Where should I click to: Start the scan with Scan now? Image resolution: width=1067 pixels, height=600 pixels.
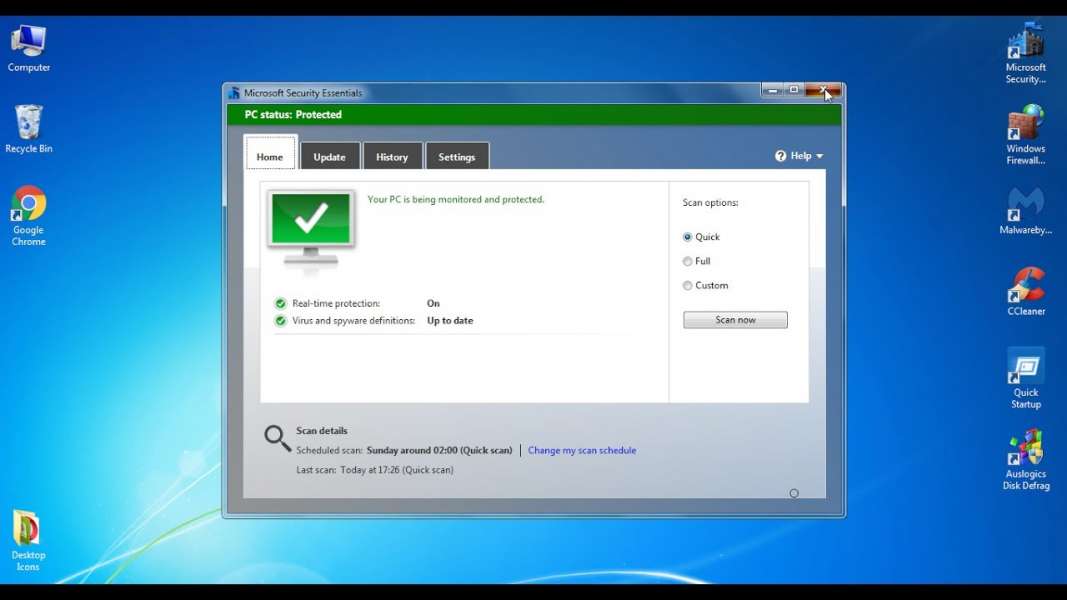click(735, 320)
